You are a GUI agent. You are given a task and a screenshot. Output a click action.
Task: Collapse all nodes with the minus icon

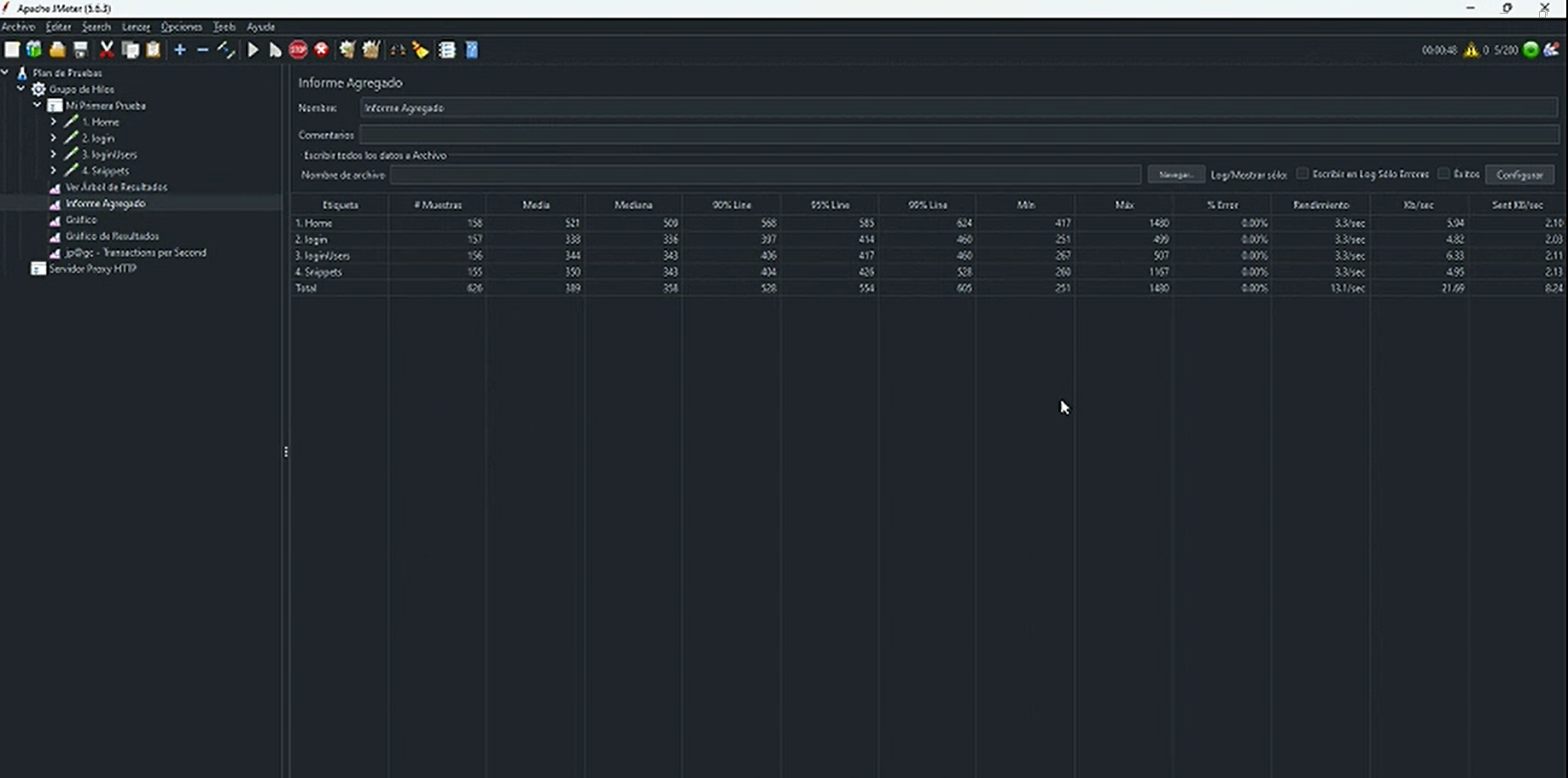(x=202, y=50)
